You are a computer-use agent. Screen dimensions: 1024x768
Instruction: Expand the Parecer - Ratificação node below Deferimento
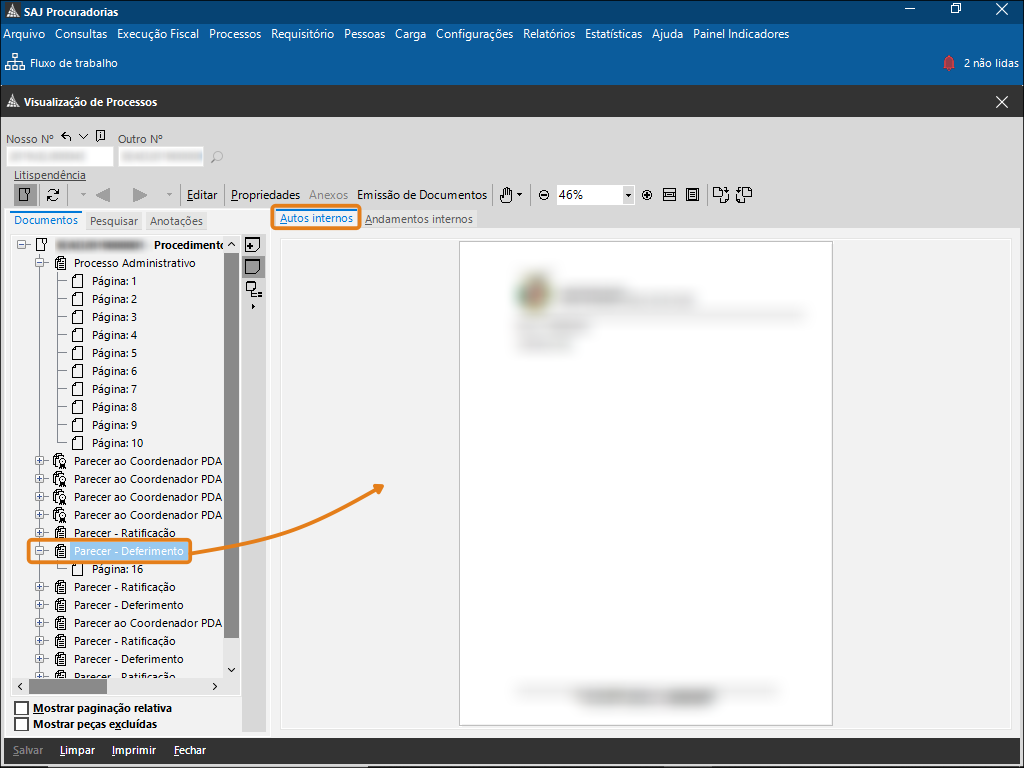pyautogui.click(x=41, y=587)
